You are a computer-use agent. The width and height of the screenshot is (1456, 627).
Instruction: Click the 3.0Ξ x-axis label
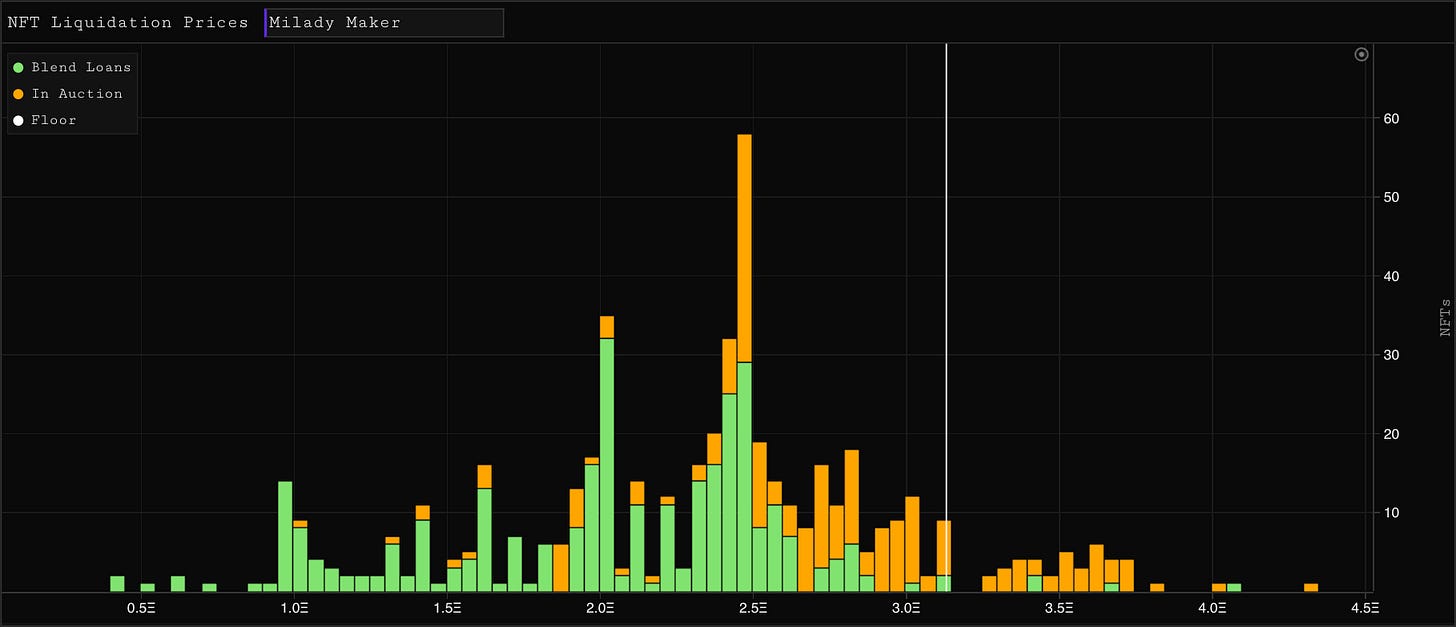[906, 608]
